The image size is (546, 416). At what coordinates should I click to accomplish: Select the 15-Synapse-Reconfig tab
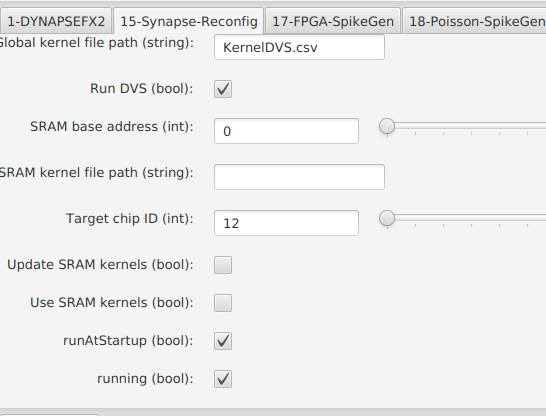tap(188, 22)
